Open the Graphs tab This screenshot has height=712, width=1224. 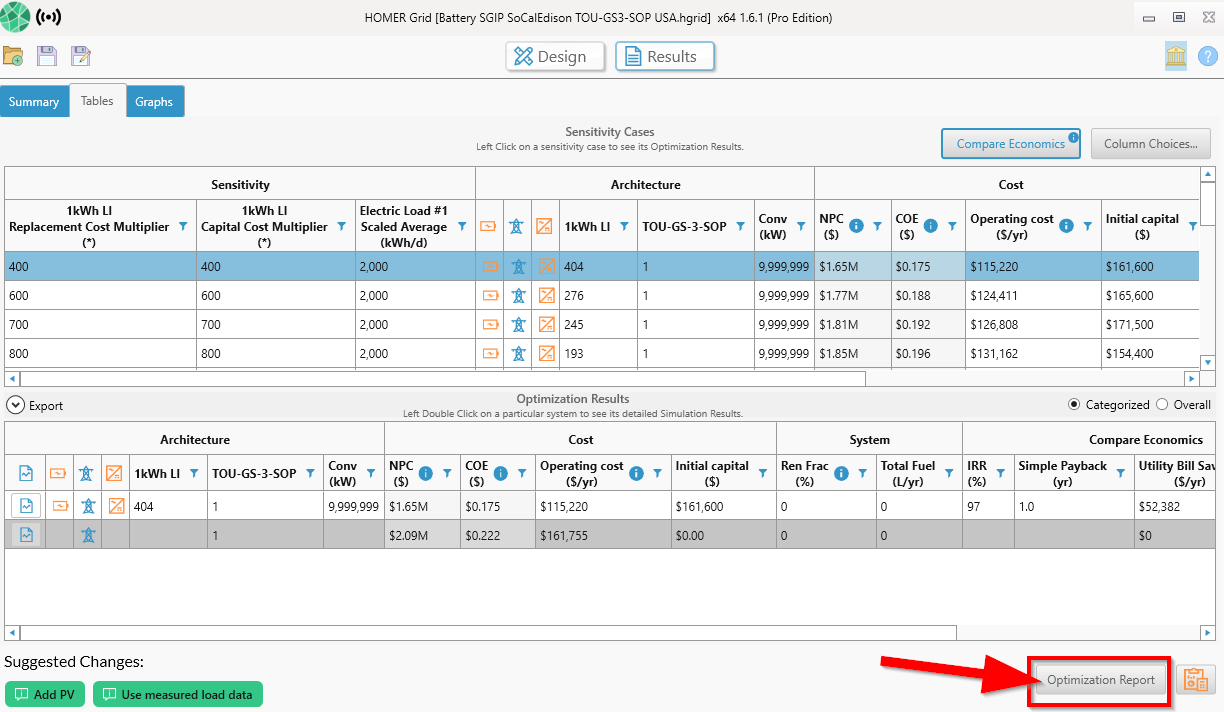pos(154,101)
